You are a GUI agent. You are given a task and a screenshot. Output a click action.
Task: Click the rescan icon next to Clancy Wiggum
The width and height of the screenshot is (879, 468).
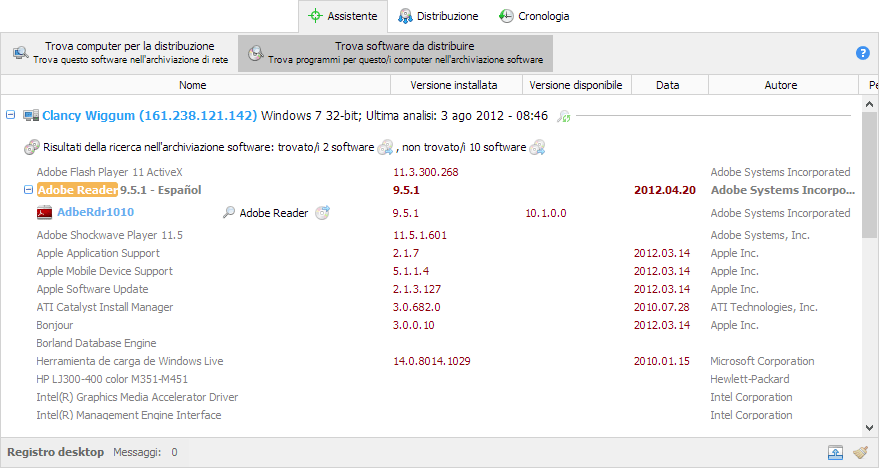pyautogui.click(x=564, y=116)
